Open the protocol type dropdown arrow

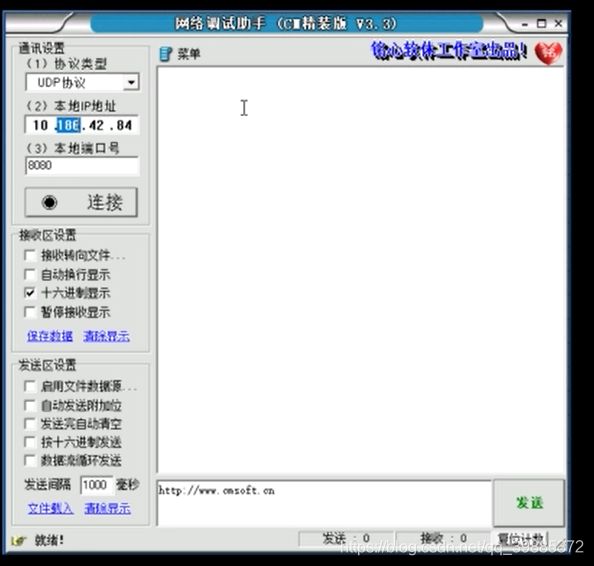coord(131,82)
